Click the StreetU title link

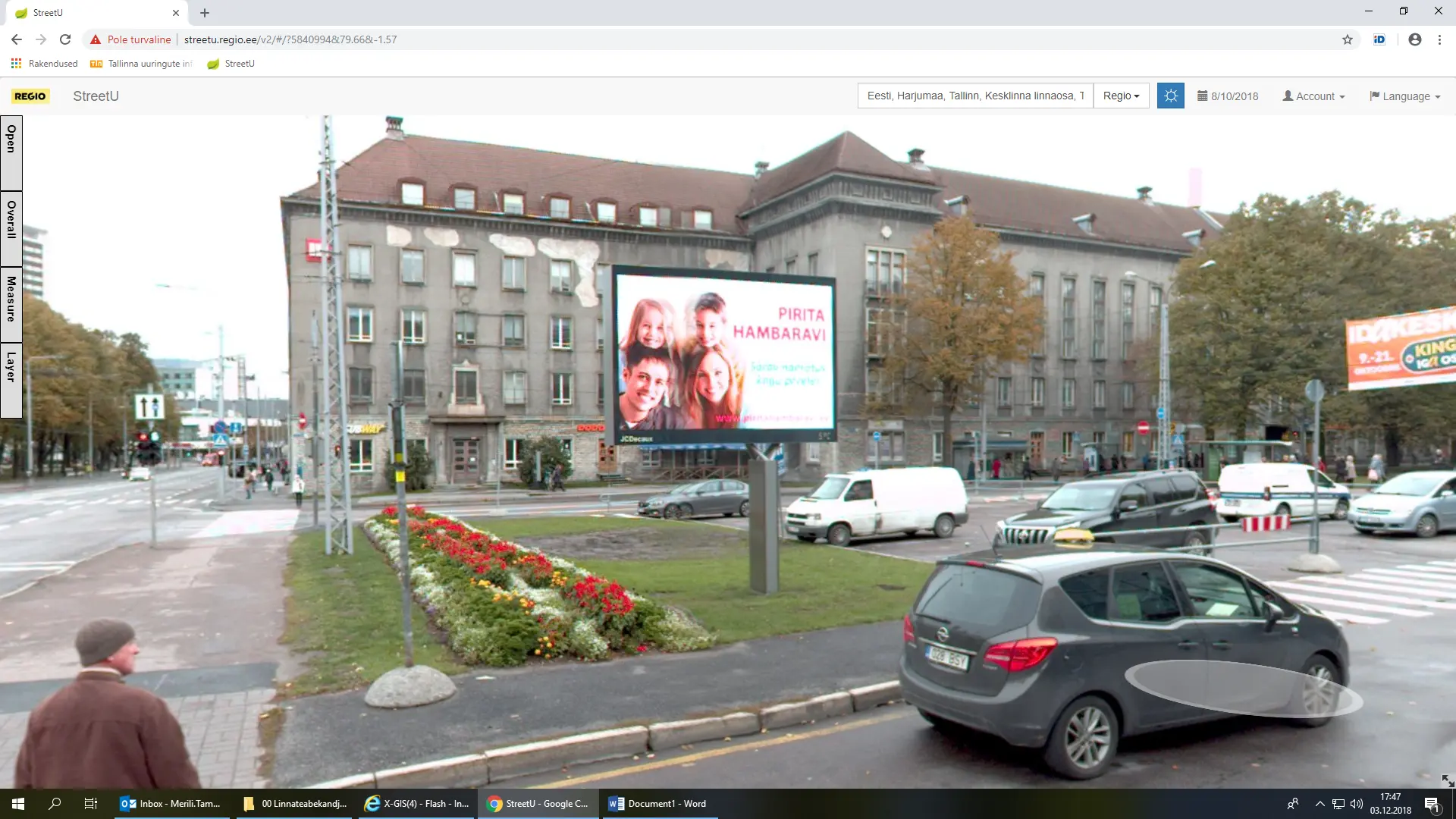pos(96,96)
